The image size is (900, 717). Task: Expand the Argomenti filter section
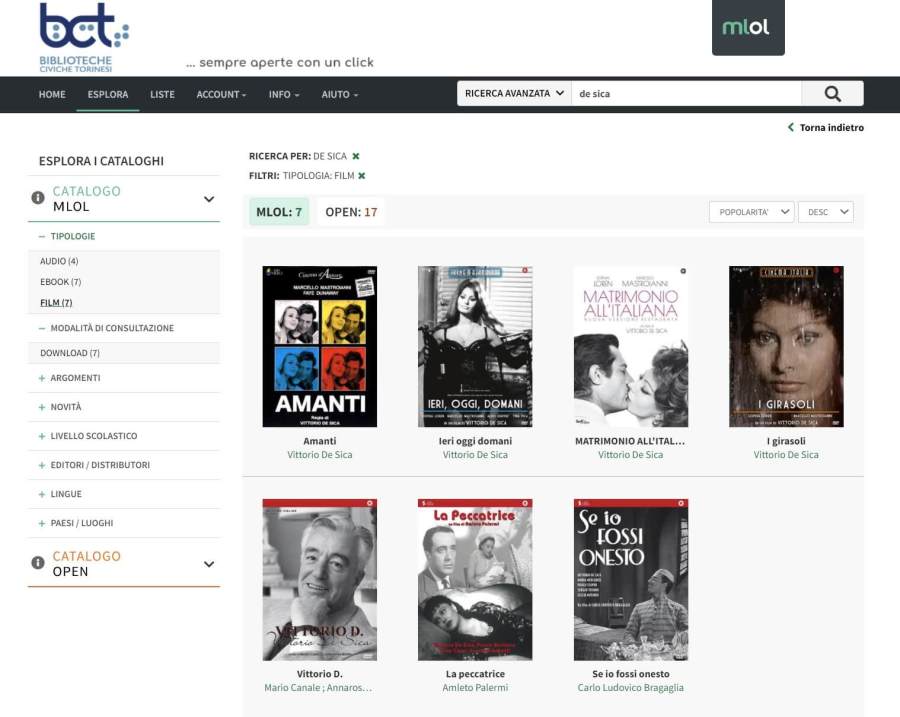coord(75,378)
